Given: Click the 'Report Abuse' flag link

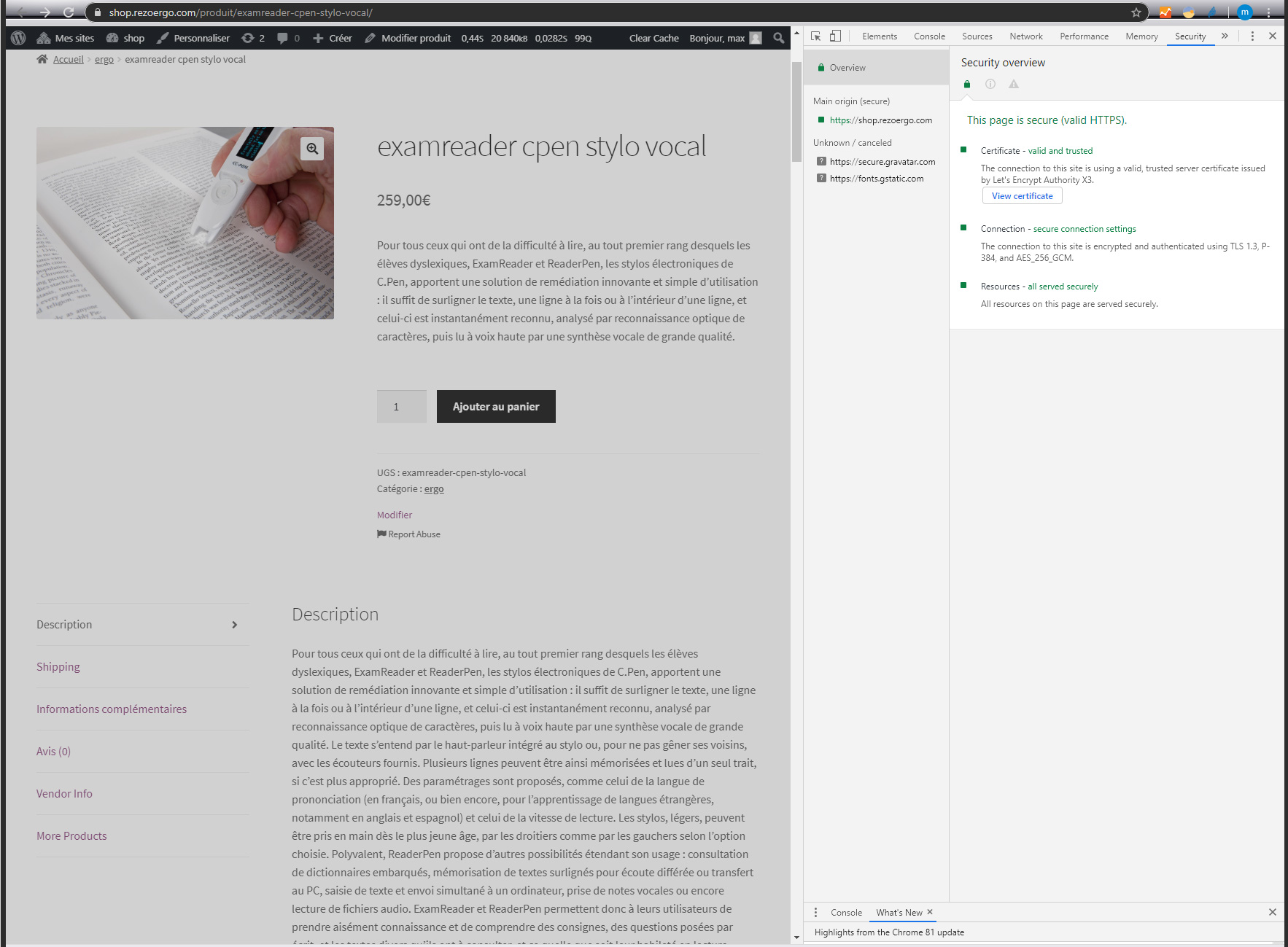Looking at the screenshot, I should (408, 534).
